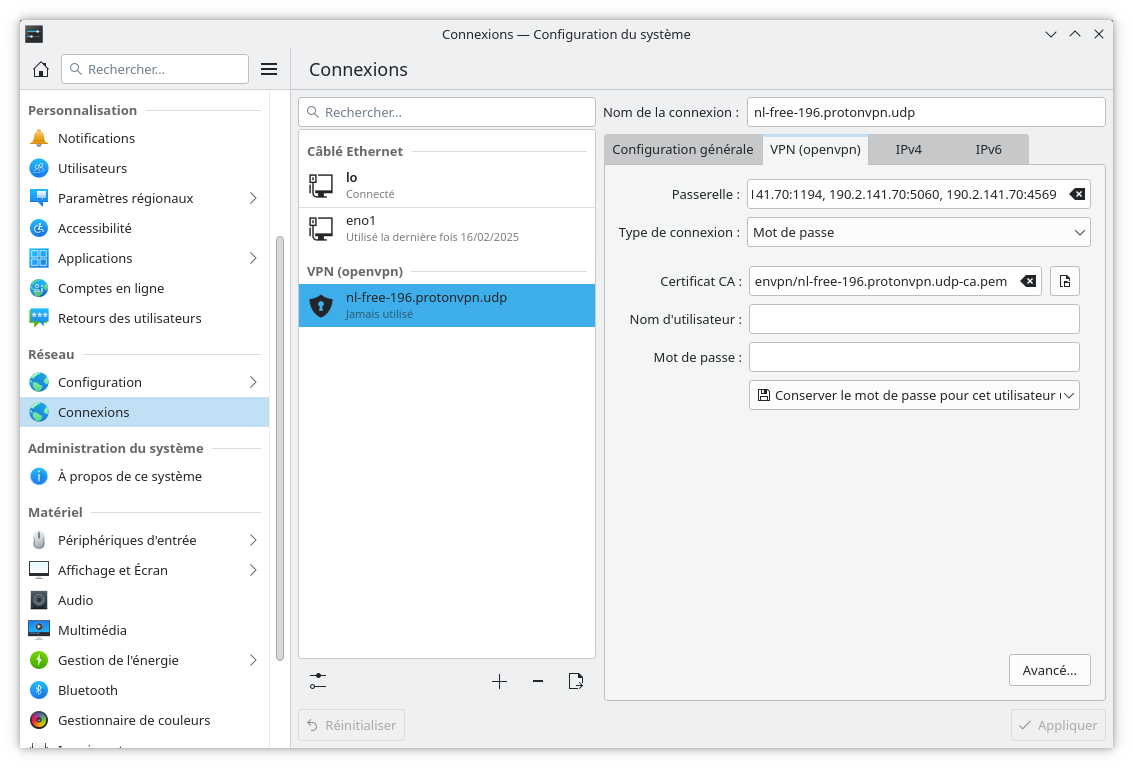Switch to the IPv6 tab
Screen dimensions: 1133x768
point(988,149)
